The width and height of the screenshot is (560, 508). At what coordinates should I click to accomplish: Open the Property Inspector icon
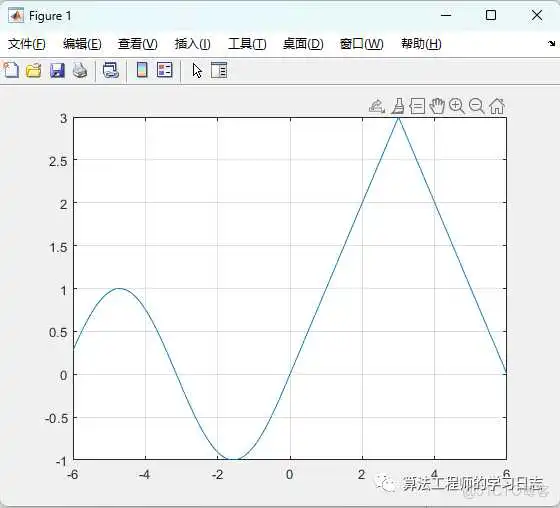click(219, 70)
